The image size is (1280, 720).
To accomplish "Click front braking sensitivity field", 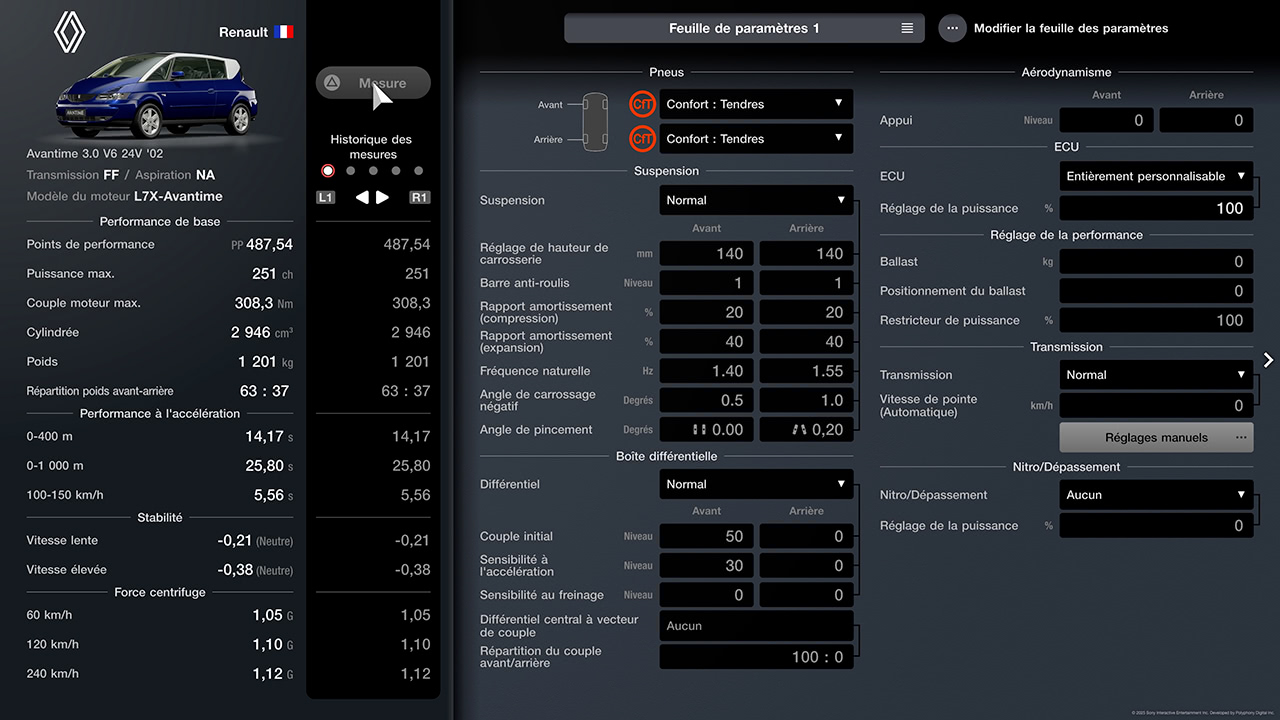I will pyautogui.click(x=706, y=595).
